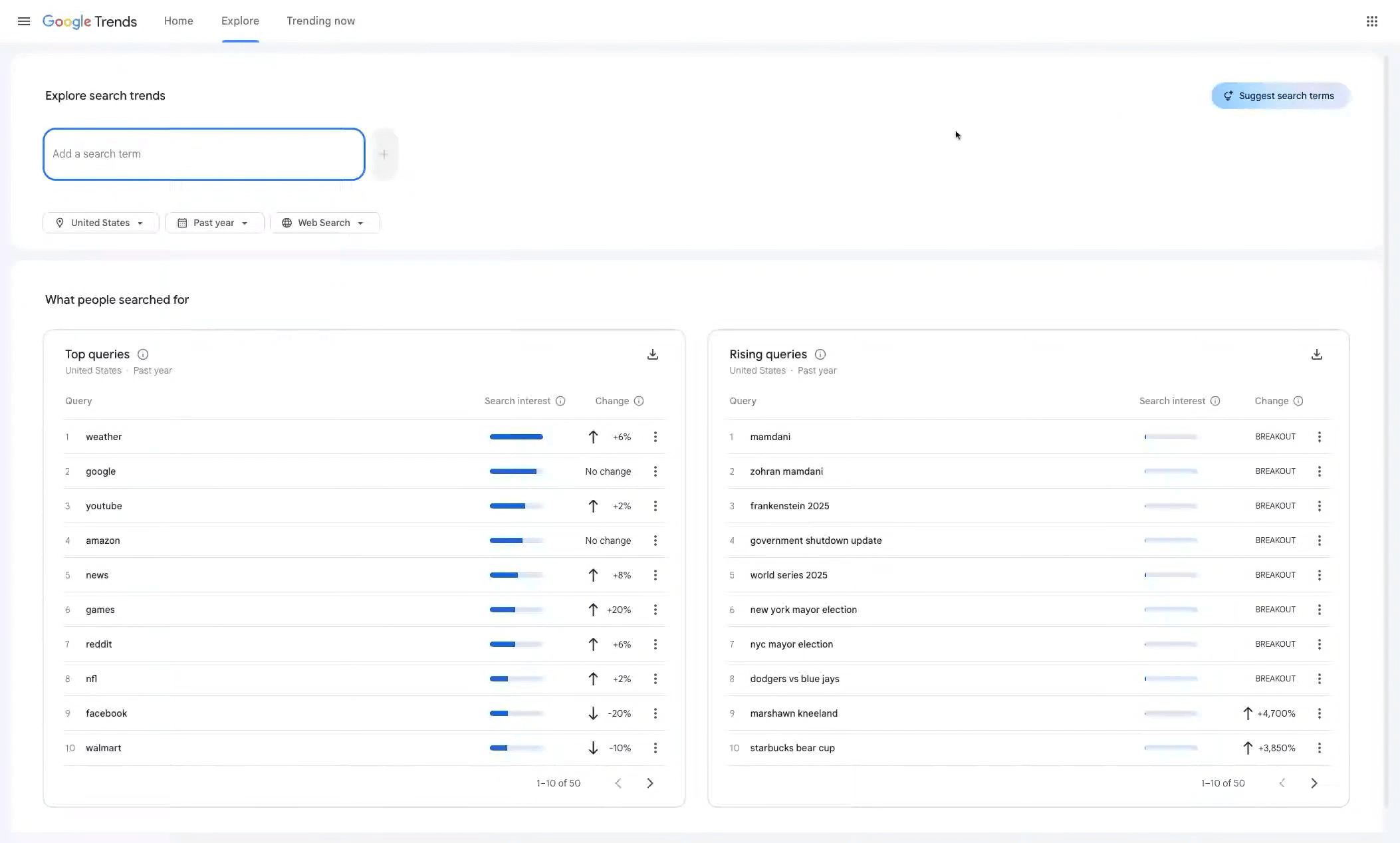Image resolution: width=1400 pixels, height=843 pixels.
Task: Click the plus button beside search field
Action: tap(384, 154)
